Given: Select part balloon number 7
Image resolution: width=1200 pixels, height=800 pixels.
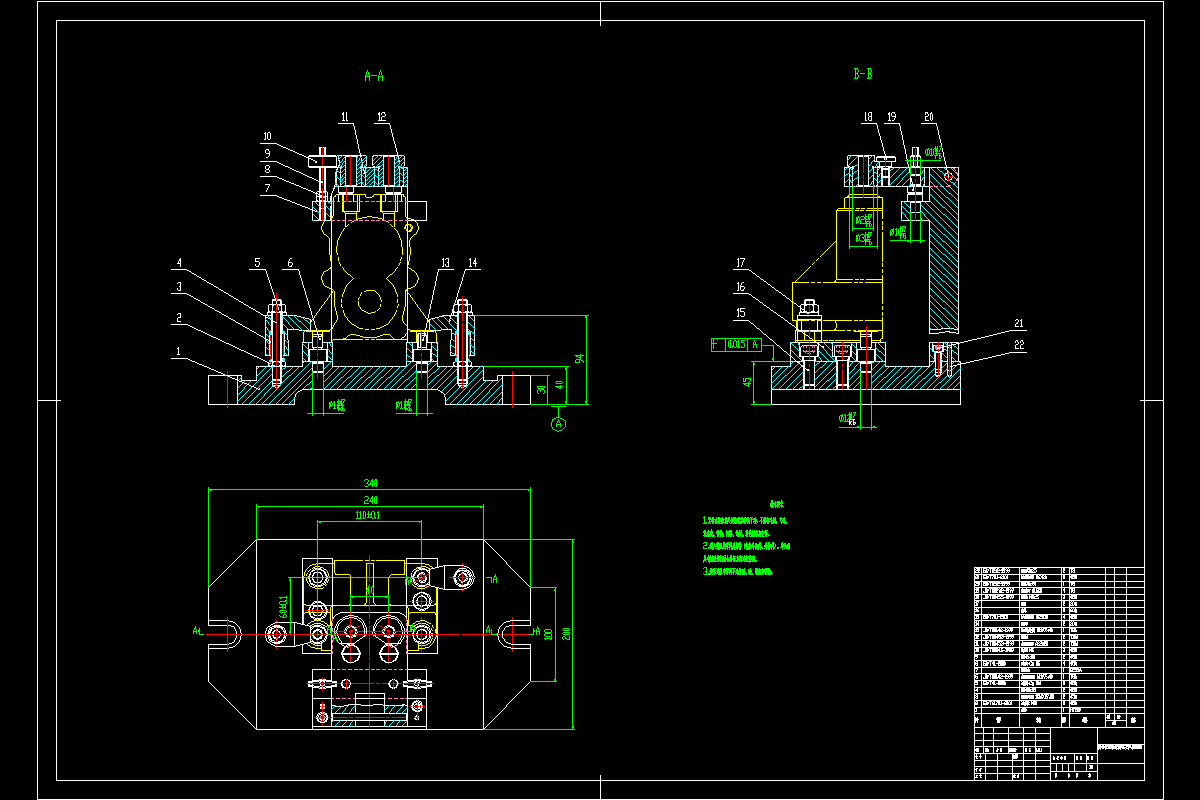Looking at the screenshot, I should (268, 187).
